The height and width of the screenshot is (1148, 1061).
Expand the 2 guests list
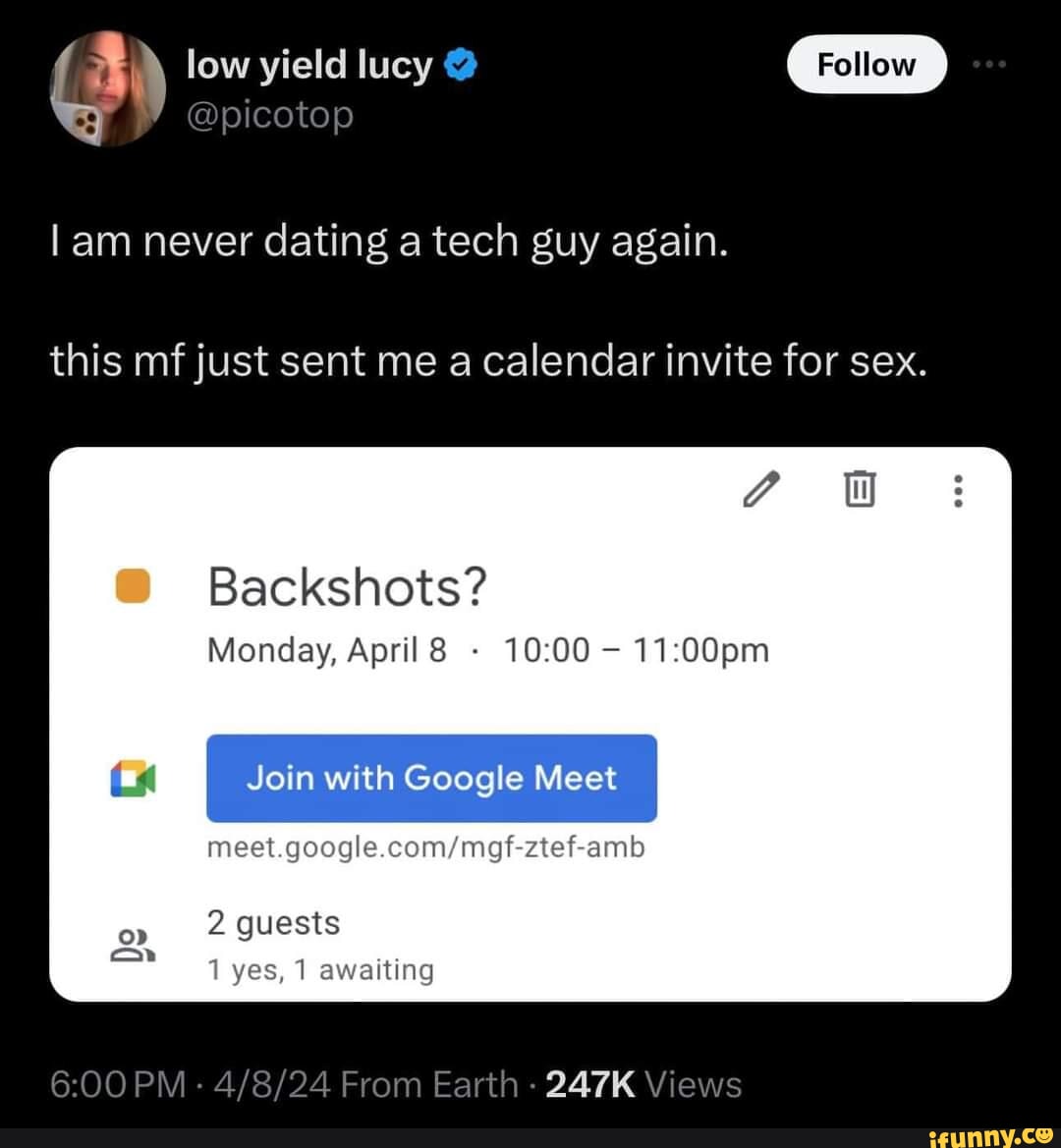[273, 923]
